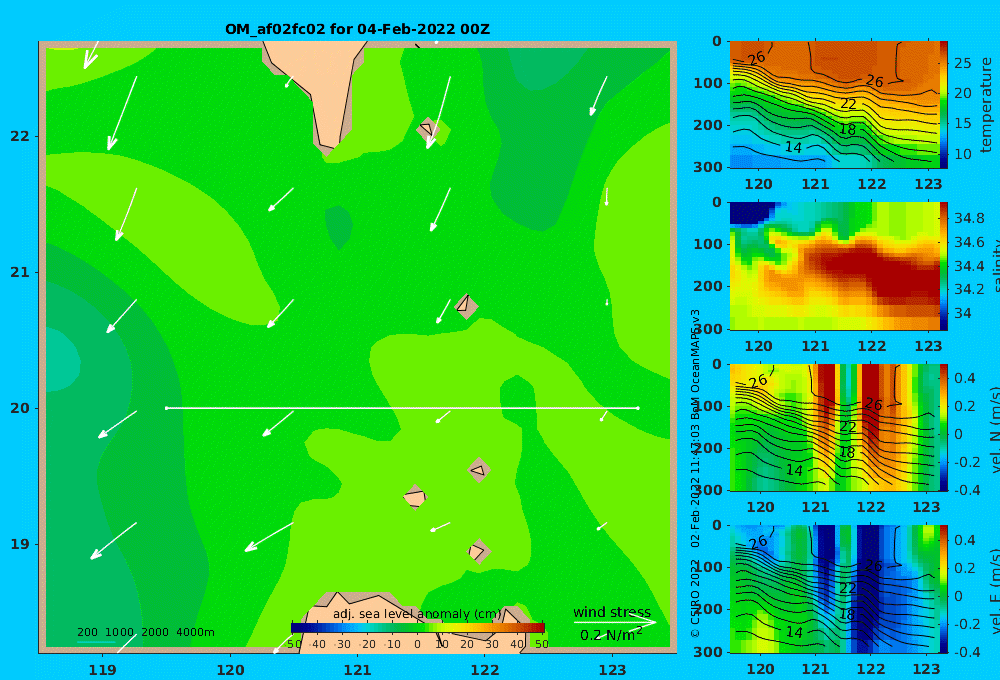Click the adj. sea level anomaly colorbar
The width and height of the screenshot is (1000, 680).
(x=418, y=628)
